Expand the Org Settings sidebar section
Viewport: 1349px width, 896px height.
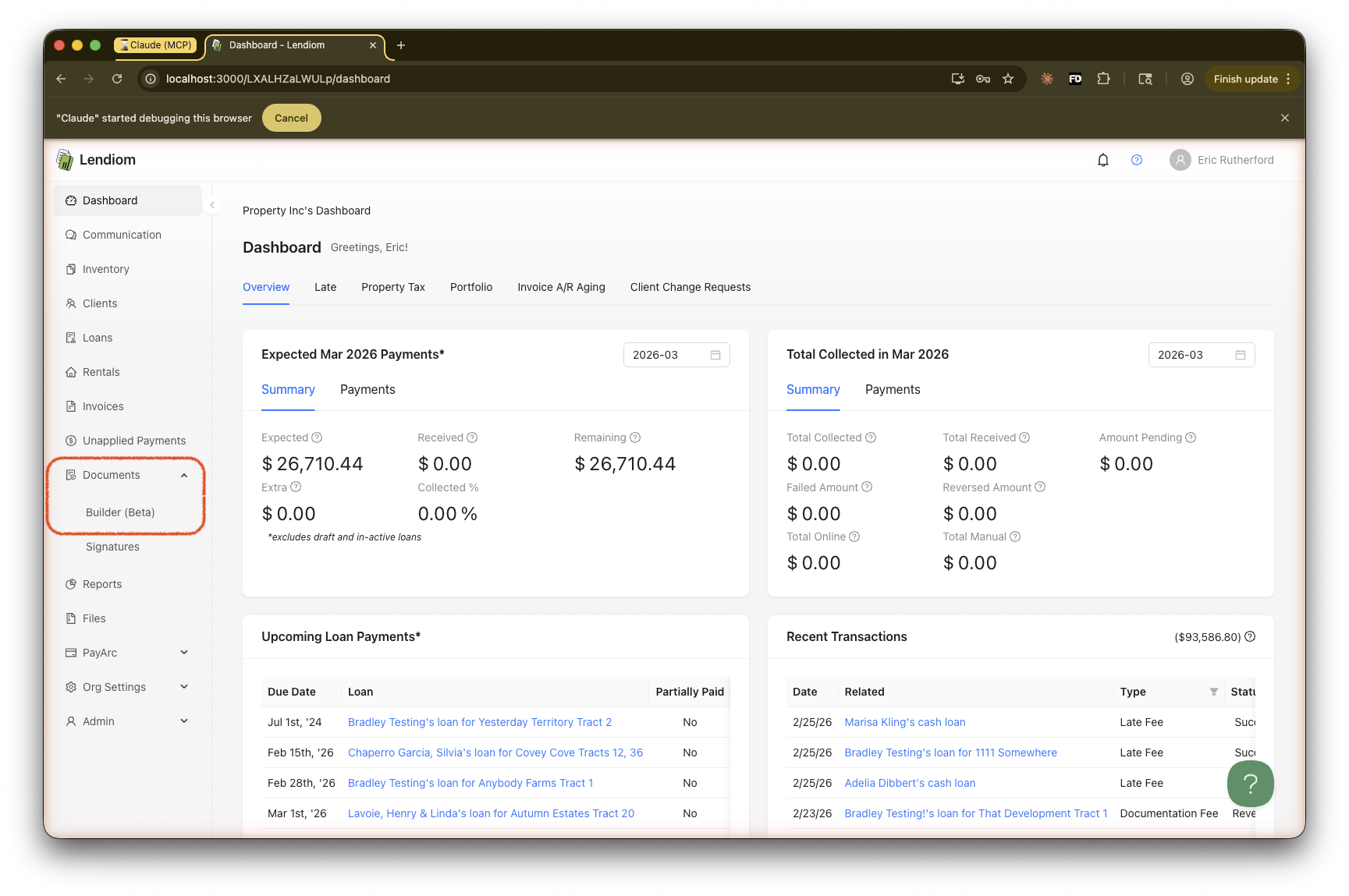[128, 687]
